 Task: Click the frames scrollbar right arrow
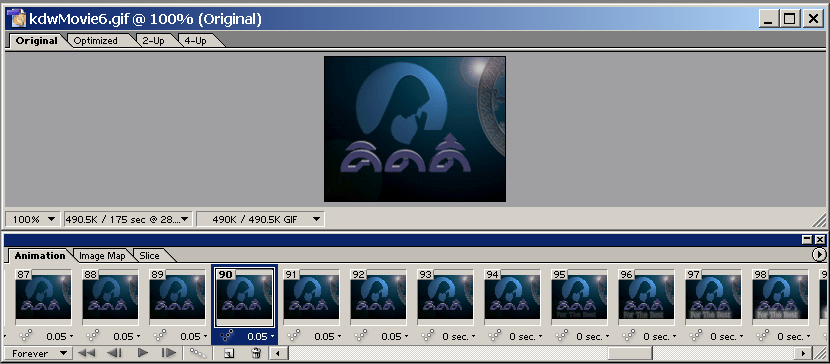pyautogui.click(x=804, y=353)
